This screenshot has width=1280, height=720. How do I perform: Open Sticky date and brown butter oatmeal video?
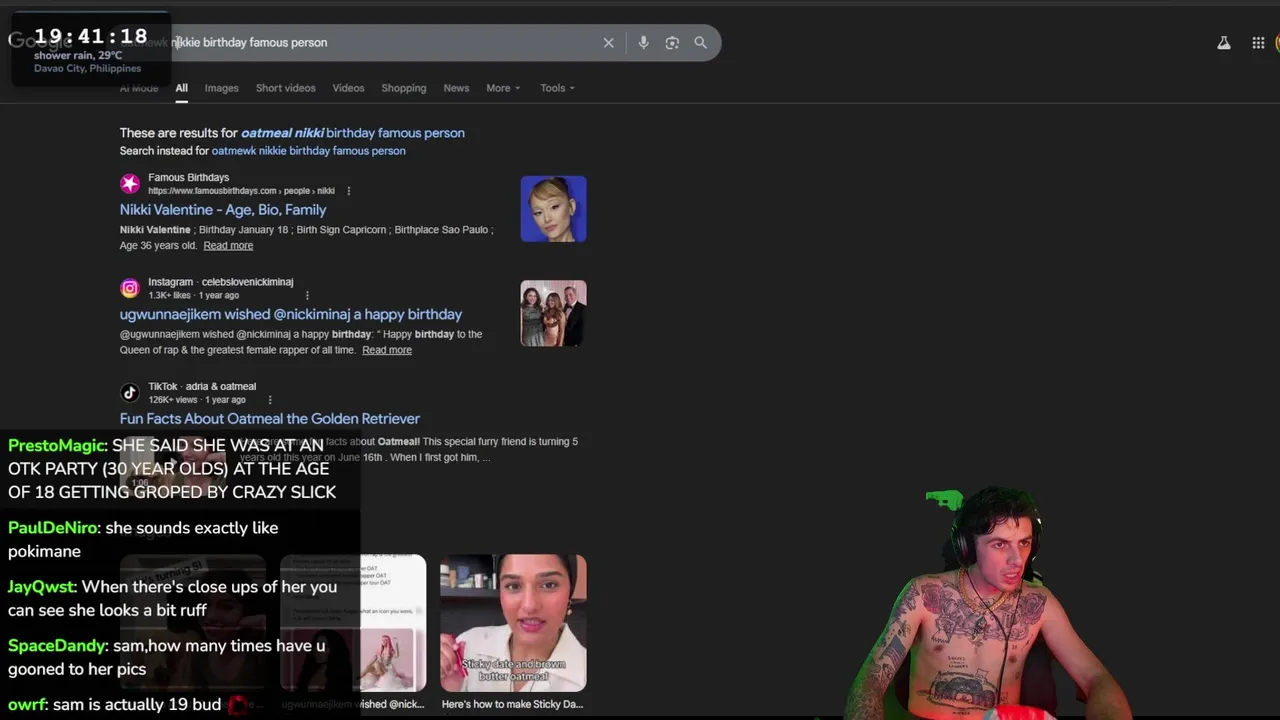pos(513,623)
